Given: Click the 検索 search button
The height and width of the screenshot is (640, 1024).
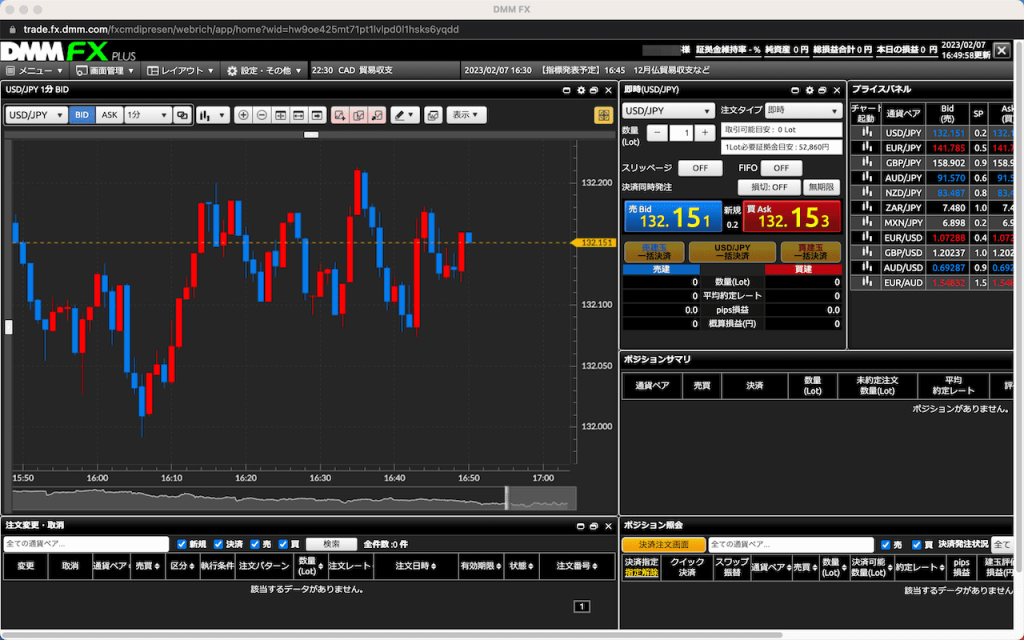Looking at the screenshot, I should point(331,544).
